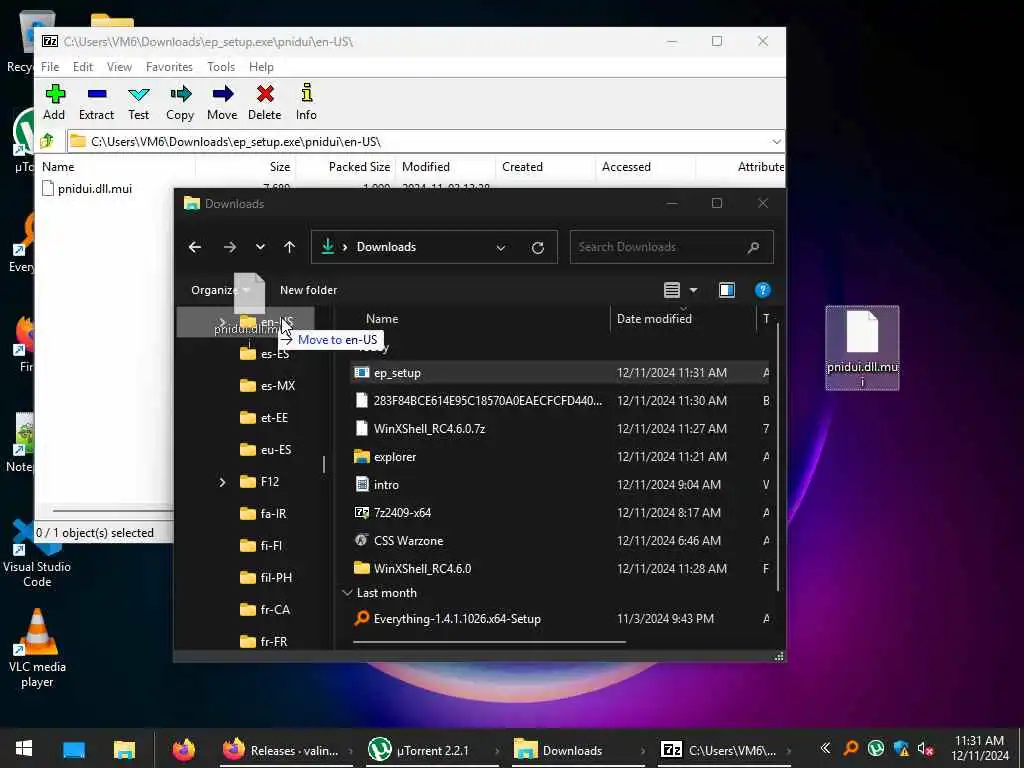Click the vertical scrollbar in Downloads file list

tap(777, 457)
